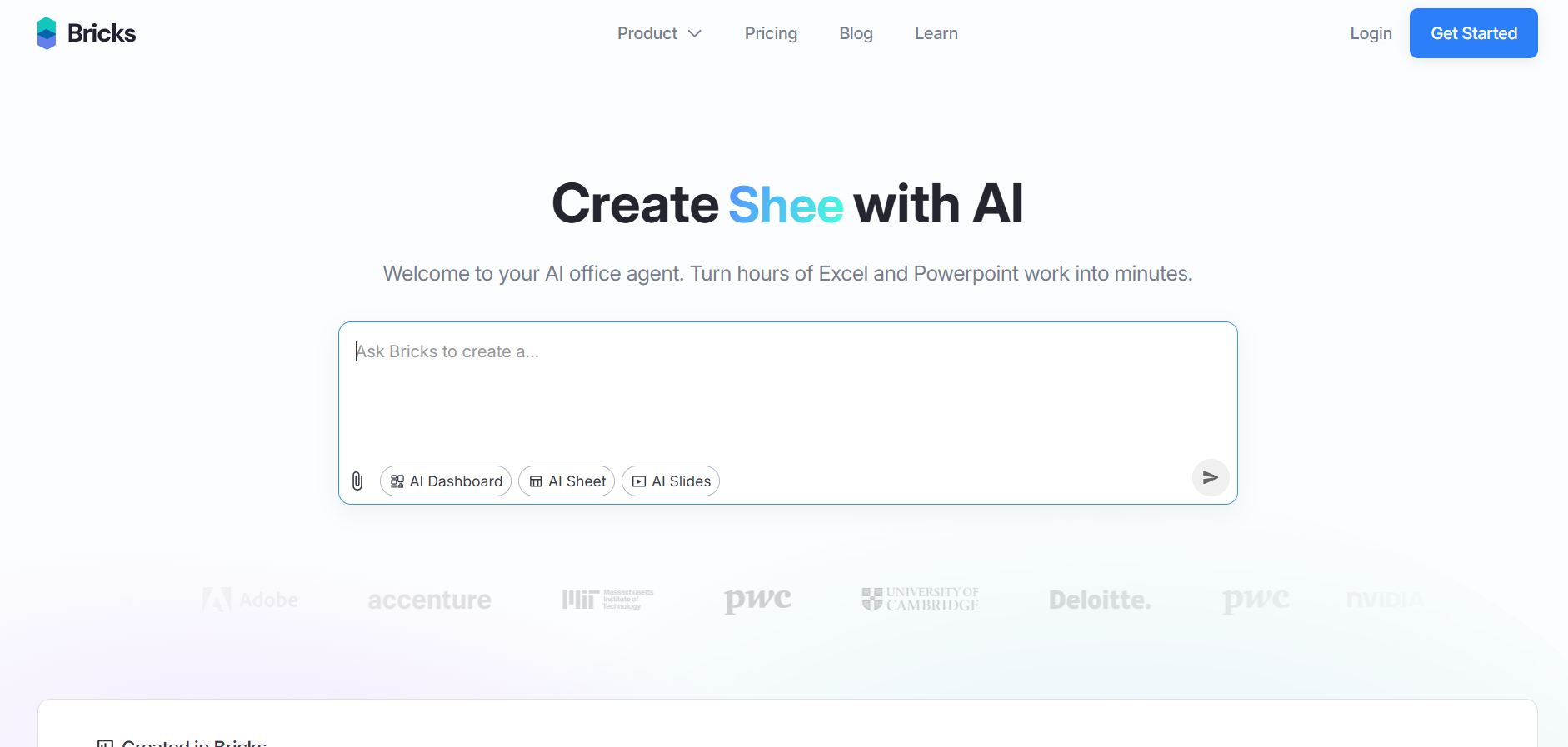The image size is (1568, 747).
Task: Open the Blog link
Action: [856, 34]
